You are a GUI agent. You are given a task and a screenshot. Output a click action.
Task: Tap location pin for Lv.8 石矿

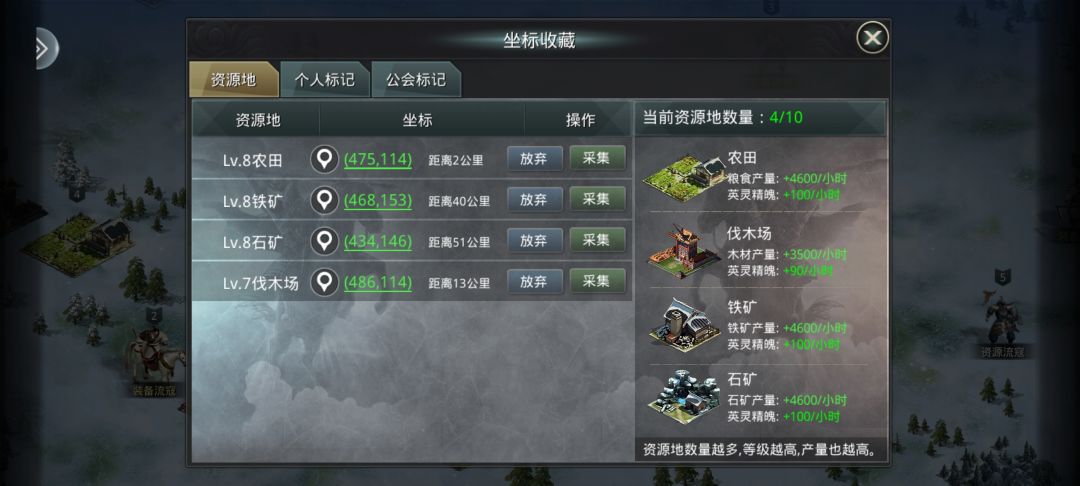[x=324, y=242]
